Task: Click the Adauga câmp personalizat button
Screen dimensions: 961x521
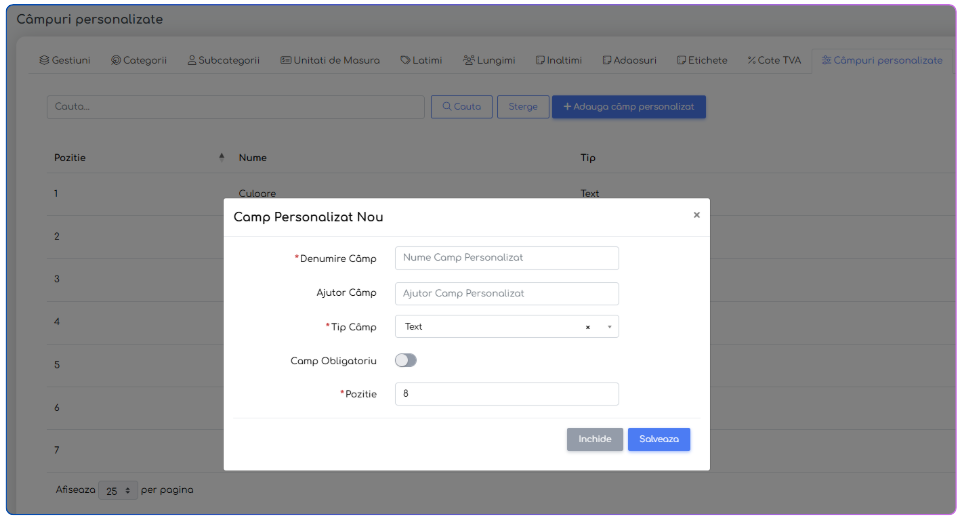Action: [x=629, y=107]
